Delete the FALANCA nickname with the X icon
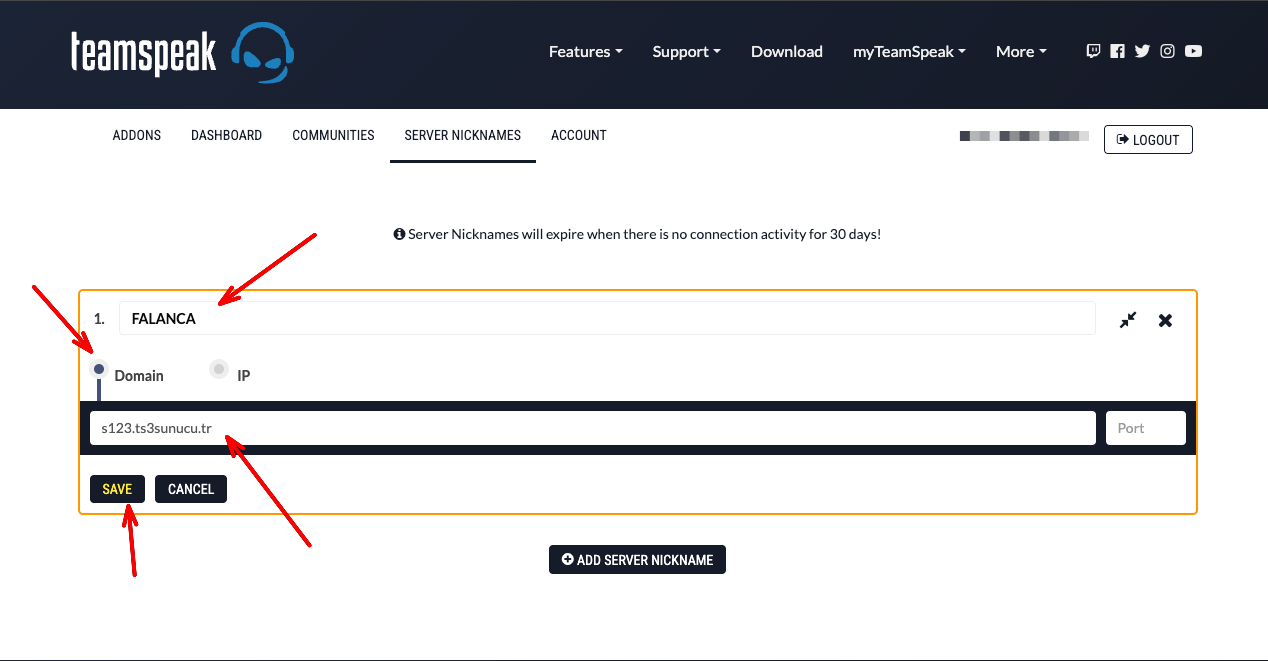The height and width of the screenshot is (661, 1268). click(1165, 320)
